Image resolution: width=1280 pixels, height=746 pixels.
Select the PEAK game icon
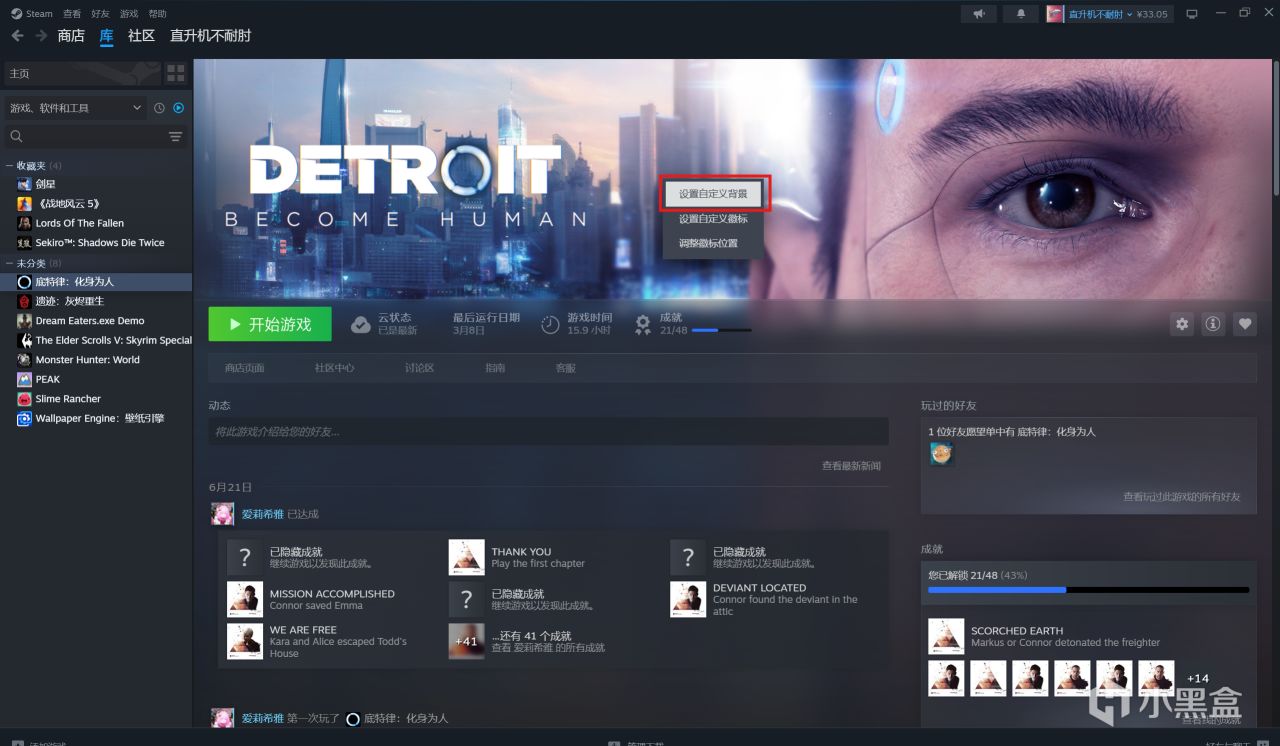(x=25, y=379)
